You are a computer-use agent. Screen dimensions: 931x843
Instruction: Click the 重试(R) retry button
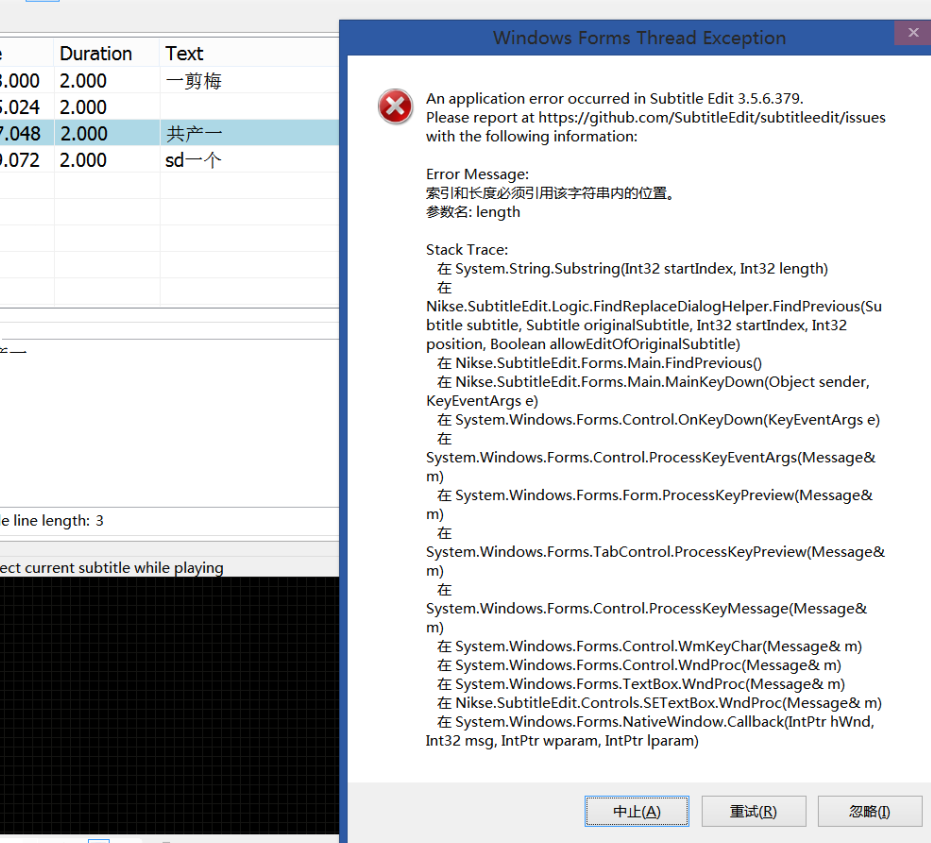tap(753, 812)
